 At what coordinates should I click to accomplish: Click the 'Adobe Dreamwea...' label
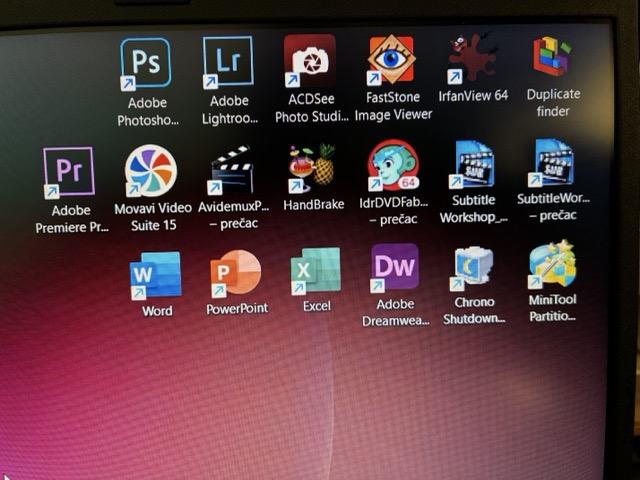396,313
